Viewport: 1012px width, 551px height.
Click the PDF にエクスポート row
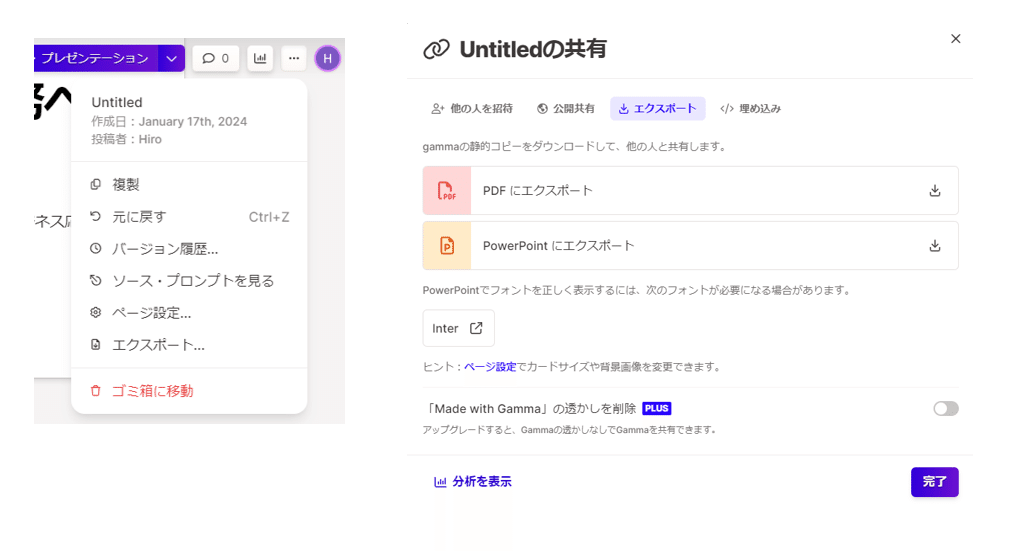(x=691, y=190)
